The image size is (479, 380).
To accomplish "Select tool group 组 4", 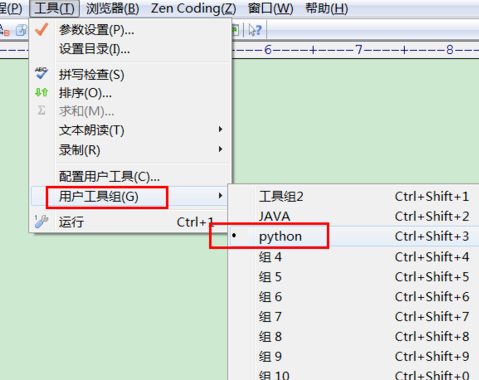I will (x=354, y=257).
